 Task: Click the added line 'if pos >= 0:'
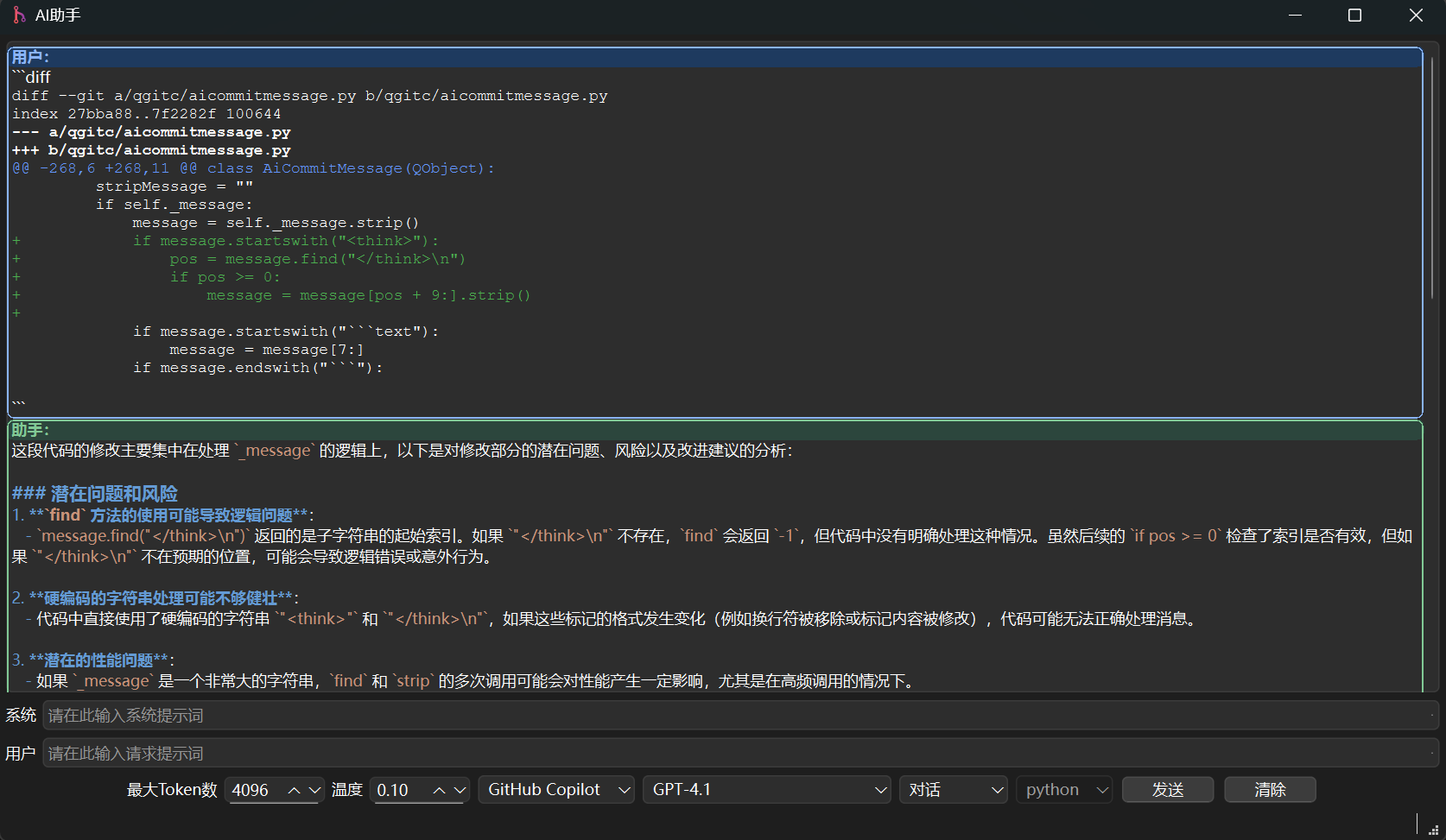coord(225,277)
